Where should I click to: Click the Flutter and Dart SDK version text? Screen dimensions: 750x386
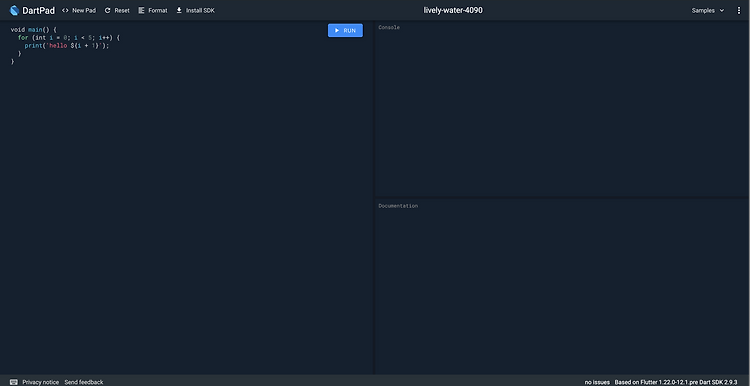point(675,382)
